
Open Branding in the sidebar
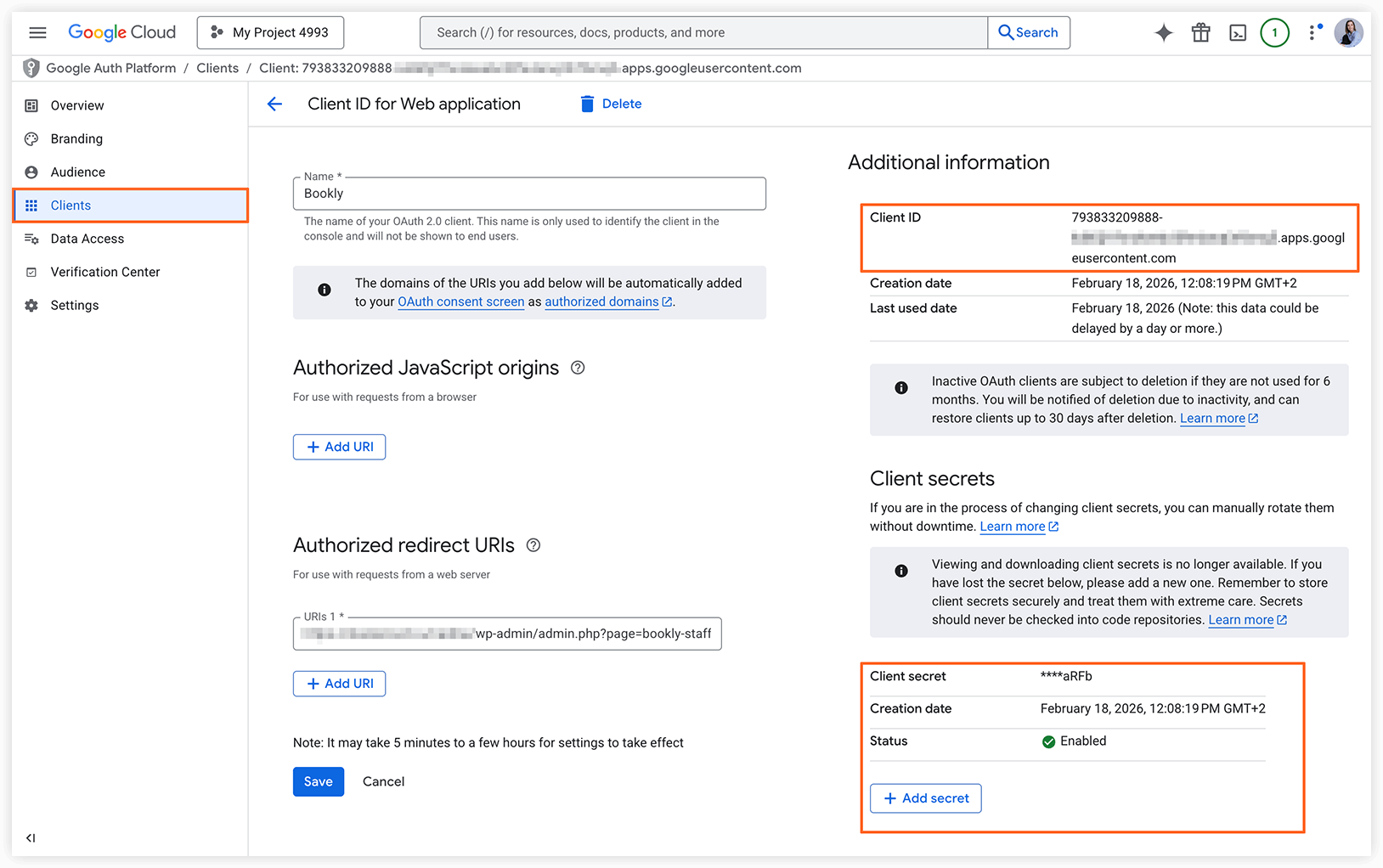[x=130, y=138]
